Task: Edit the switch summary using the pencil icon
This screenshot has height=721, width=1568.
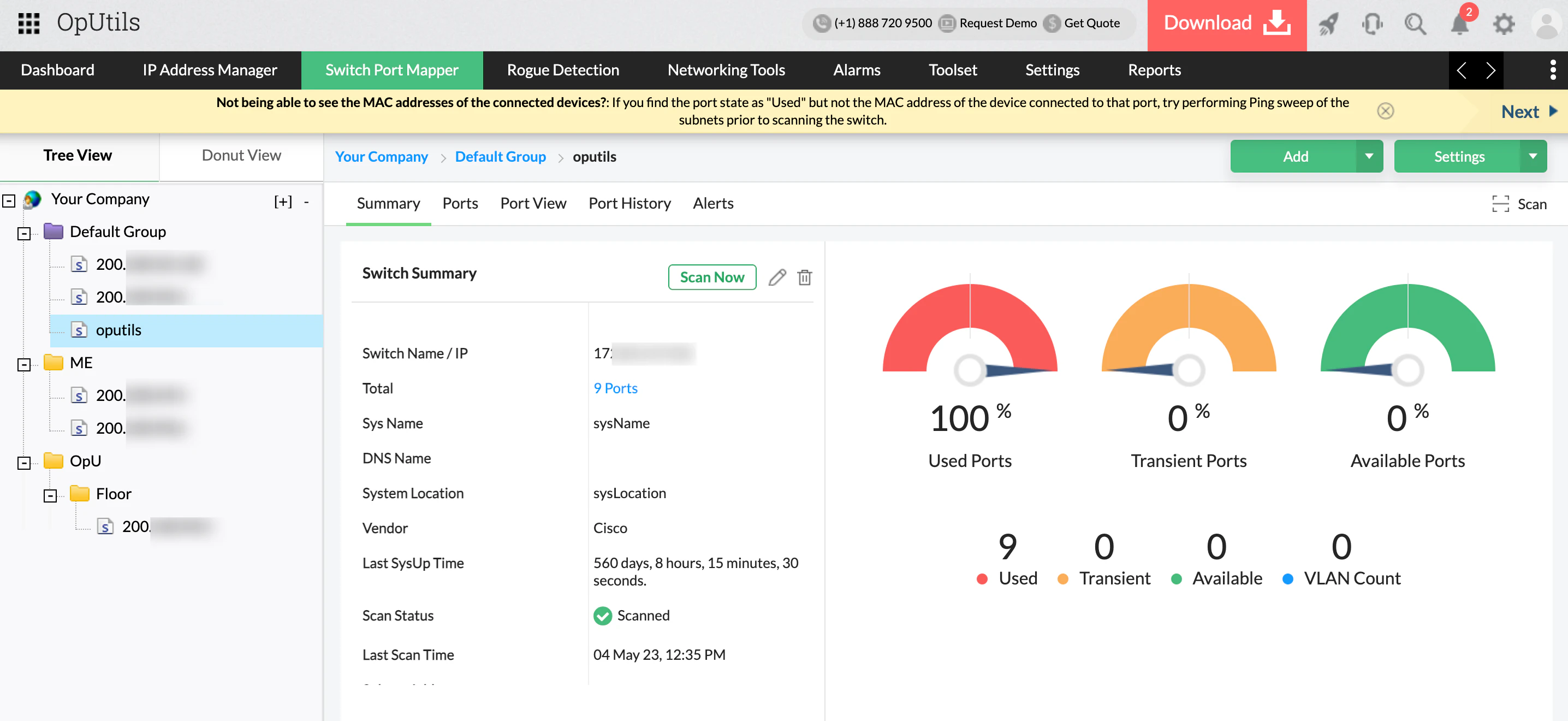Action: [777, 277]
